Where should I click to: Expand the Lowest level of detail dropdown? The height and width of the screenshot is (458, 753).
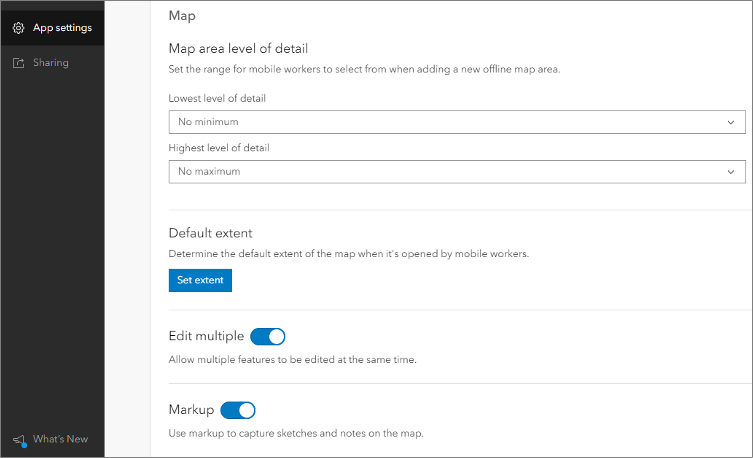[456, 122]
